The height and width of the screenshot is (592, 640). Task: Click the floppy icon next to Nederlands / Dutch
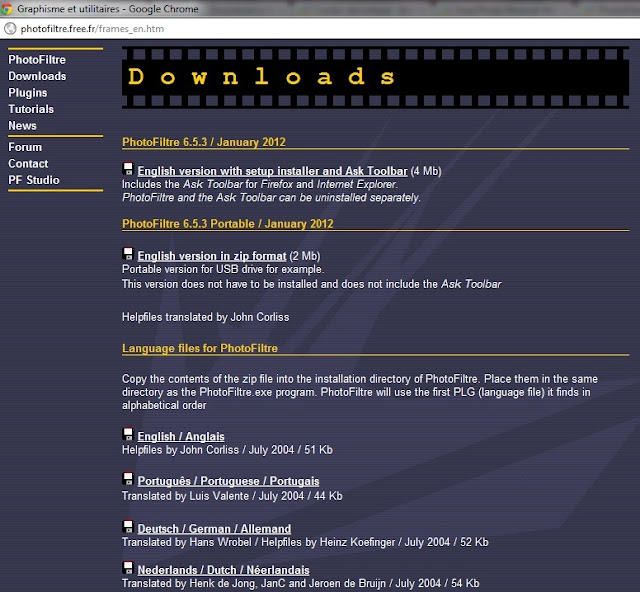click(x=128, y=568)
